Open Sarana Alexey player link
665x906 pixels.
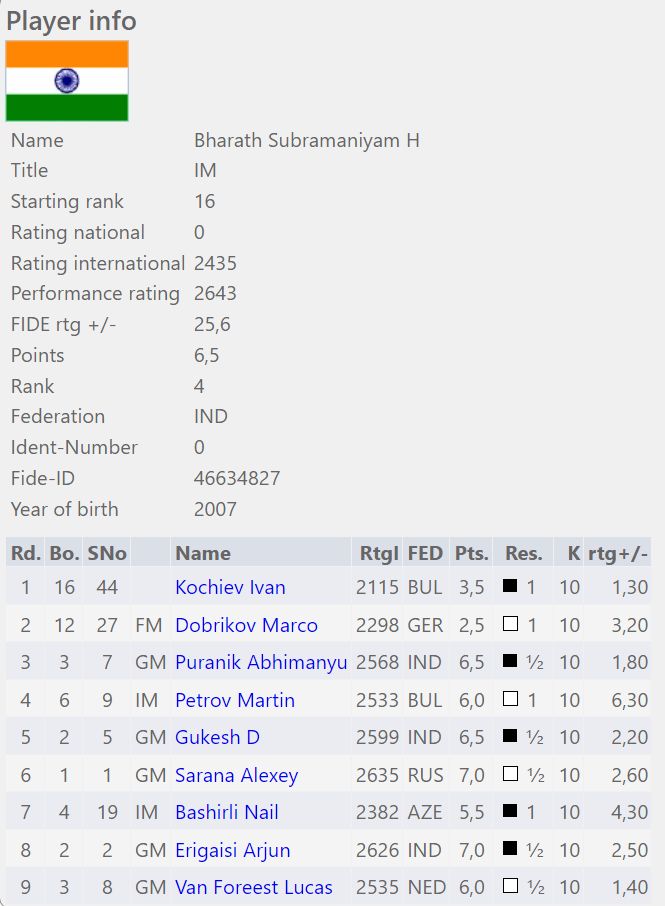(236, 775)
